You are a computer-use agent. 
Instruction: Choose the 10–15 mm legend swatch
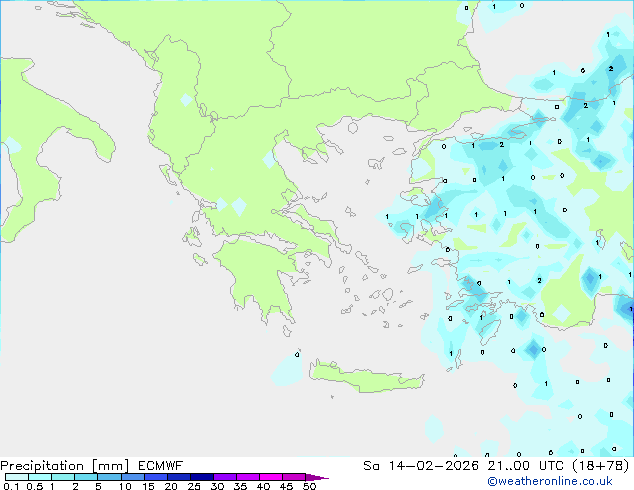(132, 477)
